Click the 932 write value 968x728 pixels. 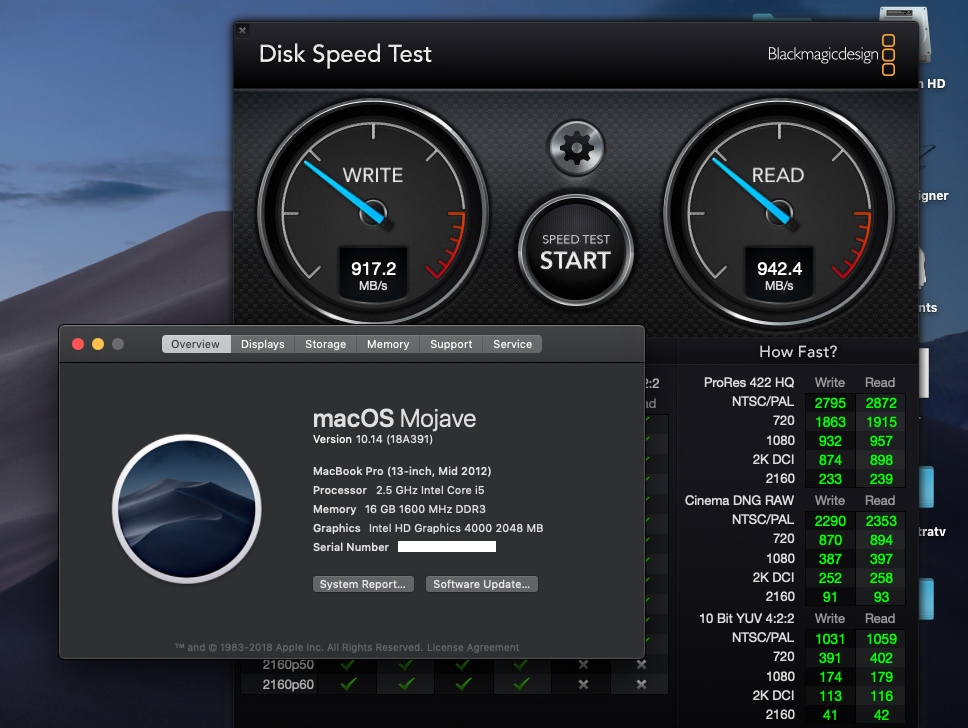[830, 441]
